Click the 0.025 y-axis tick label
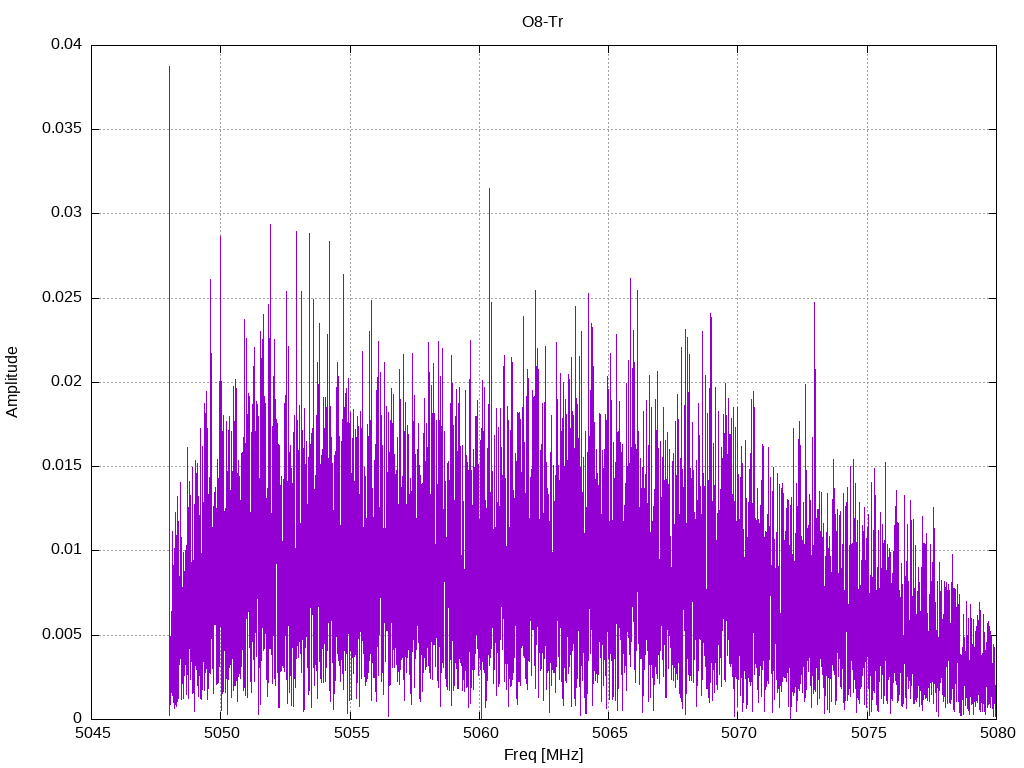This screenshot has height=768, width=1024. click(x=62, y=297)
